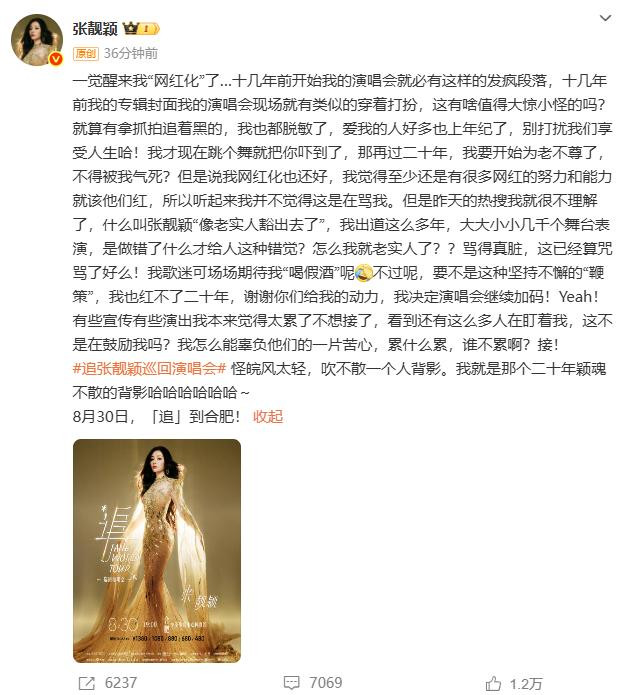Viewport: 627px width, 695px height.
Task: Open the 张靓颖 username link
Action: tap(95, 28)
